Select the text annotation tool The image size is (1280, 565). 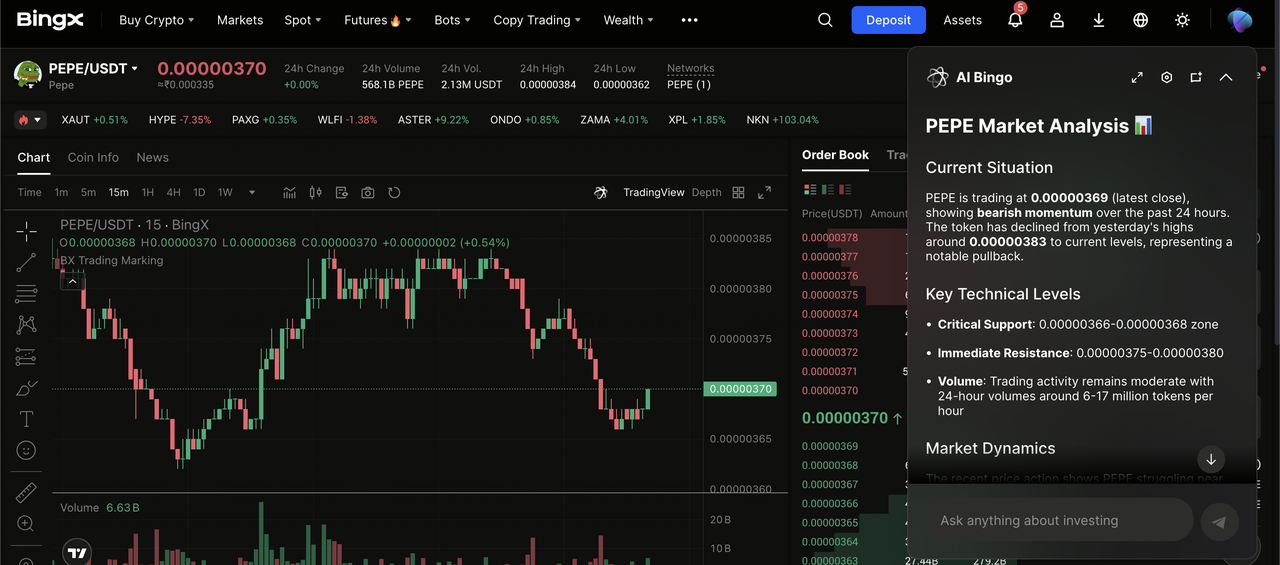26,419
